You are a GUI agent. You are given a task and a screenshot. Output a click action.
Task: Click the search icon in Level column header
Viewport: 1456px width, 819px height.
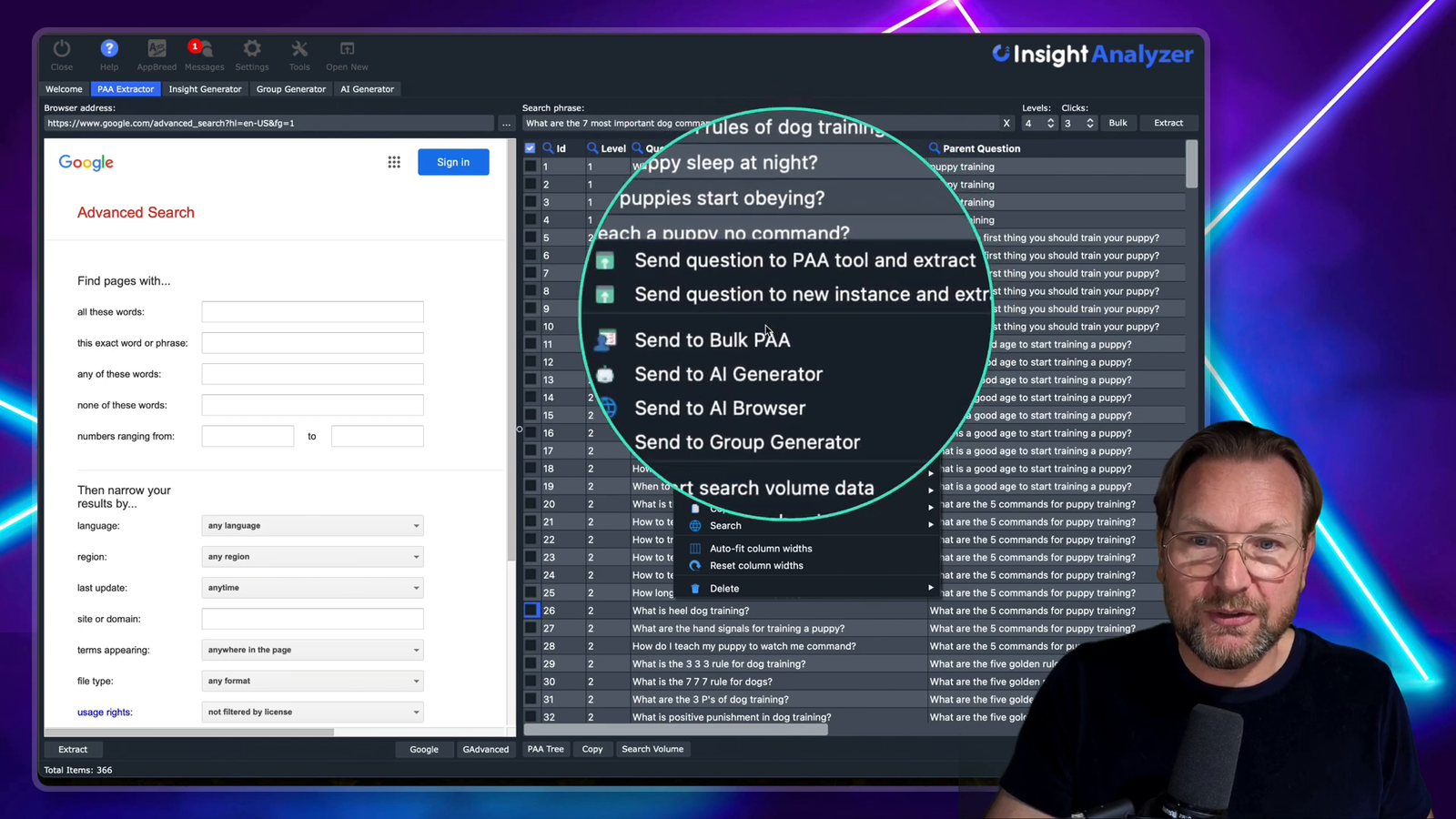(592, 148)
